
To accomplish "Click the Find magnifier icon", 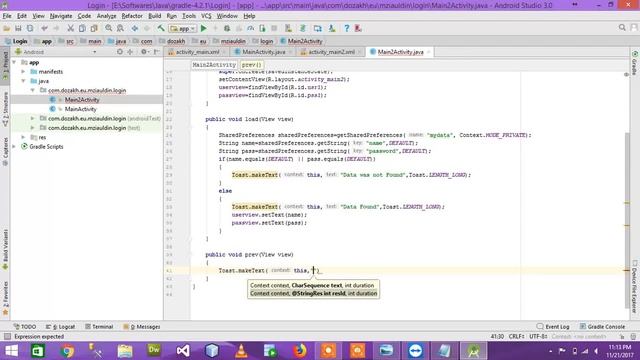I will [109, 28].
